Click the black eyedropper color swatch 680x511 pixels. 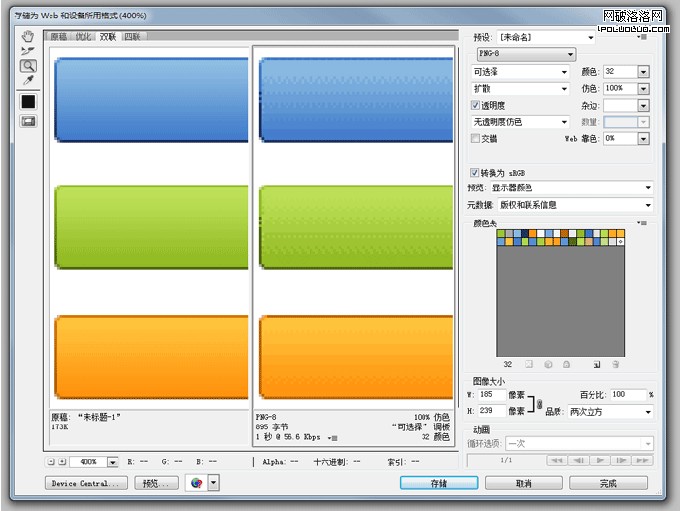[x=28, y=102]
